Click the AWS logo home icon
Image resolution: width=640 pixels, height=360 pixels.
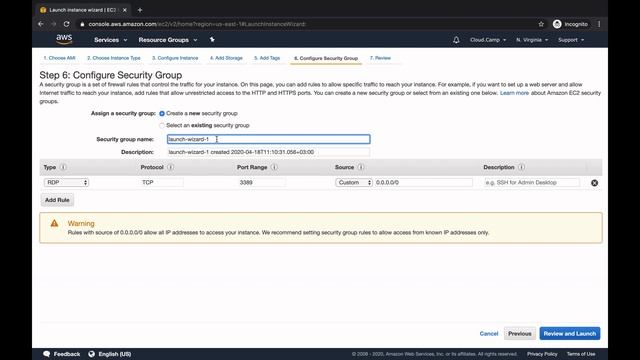point(64,39)
